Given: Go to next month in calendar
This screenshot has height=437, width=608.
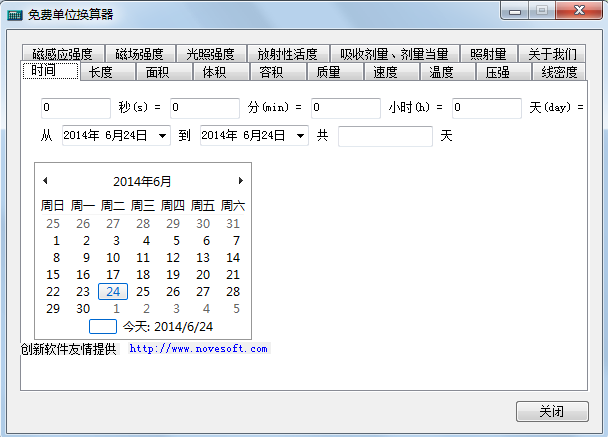Looking at the screenshot, I should point(240,181).
